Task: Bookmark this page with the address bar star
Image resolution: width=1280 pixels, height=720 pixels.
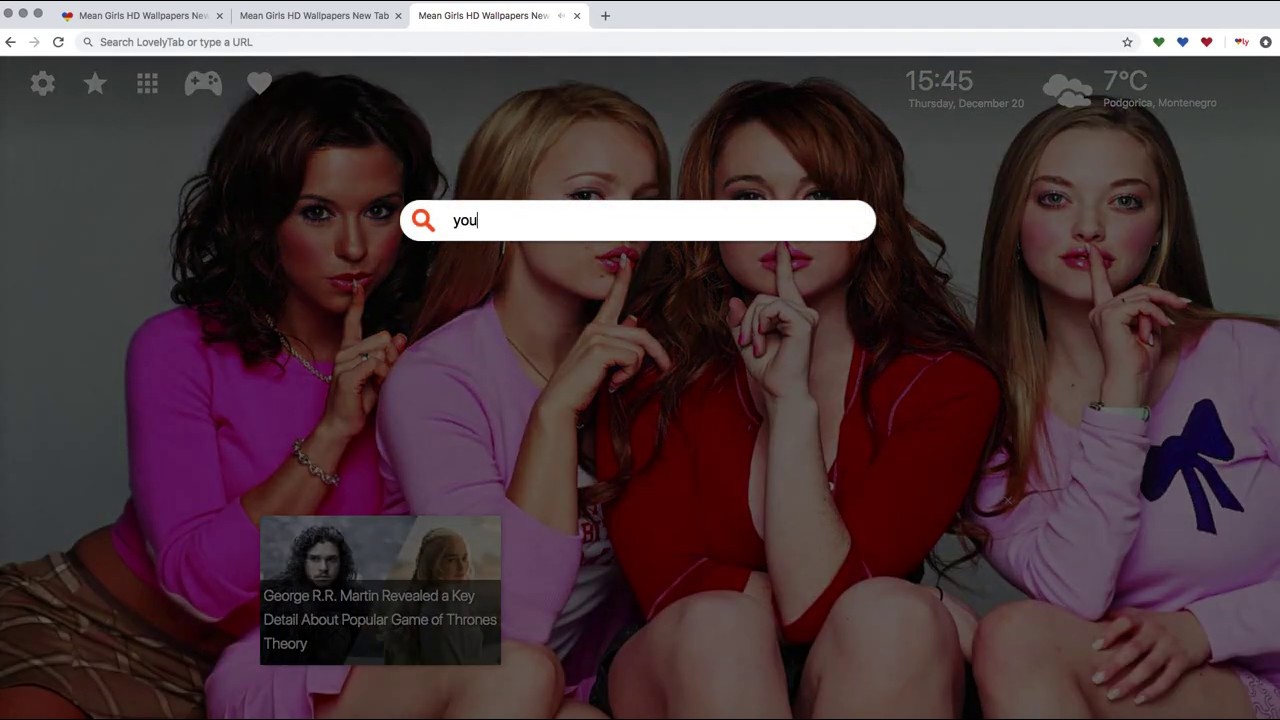Action: coord(1127,42)
